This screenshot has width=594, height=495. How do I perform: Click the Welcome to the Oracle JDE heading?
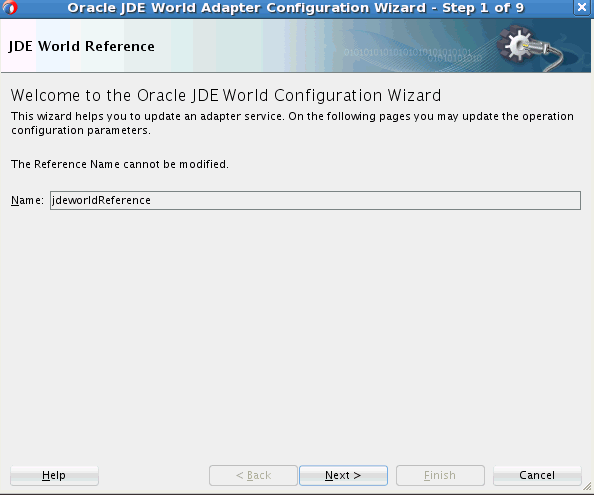pos(226,95)
